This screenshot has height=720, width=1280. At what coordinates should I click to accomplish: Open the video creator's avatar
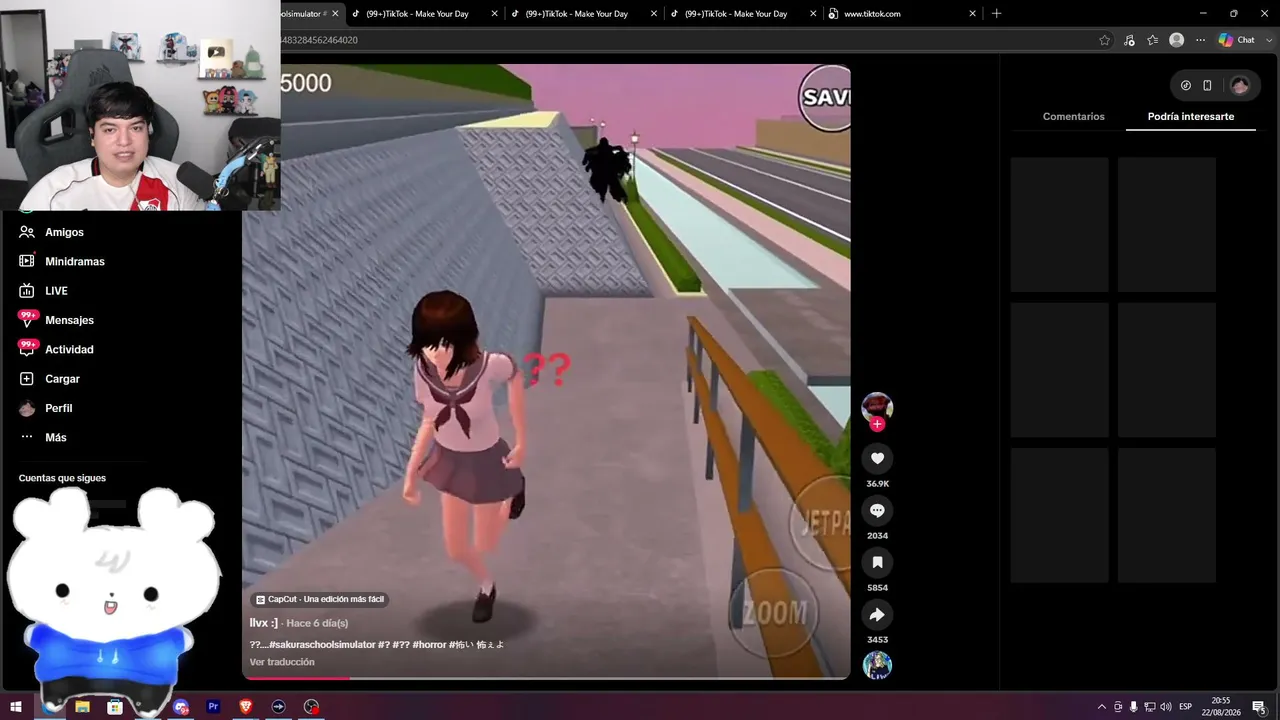click(x=877, y=407)
